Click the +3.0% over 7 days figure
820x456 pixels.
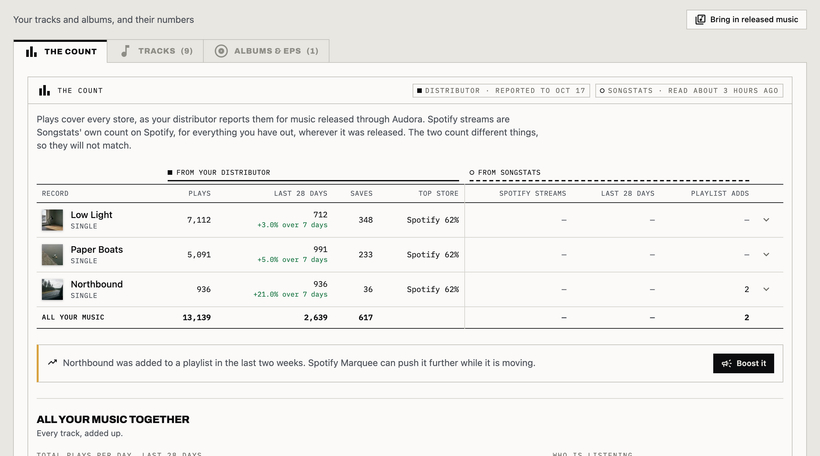[x=292, y=225]
